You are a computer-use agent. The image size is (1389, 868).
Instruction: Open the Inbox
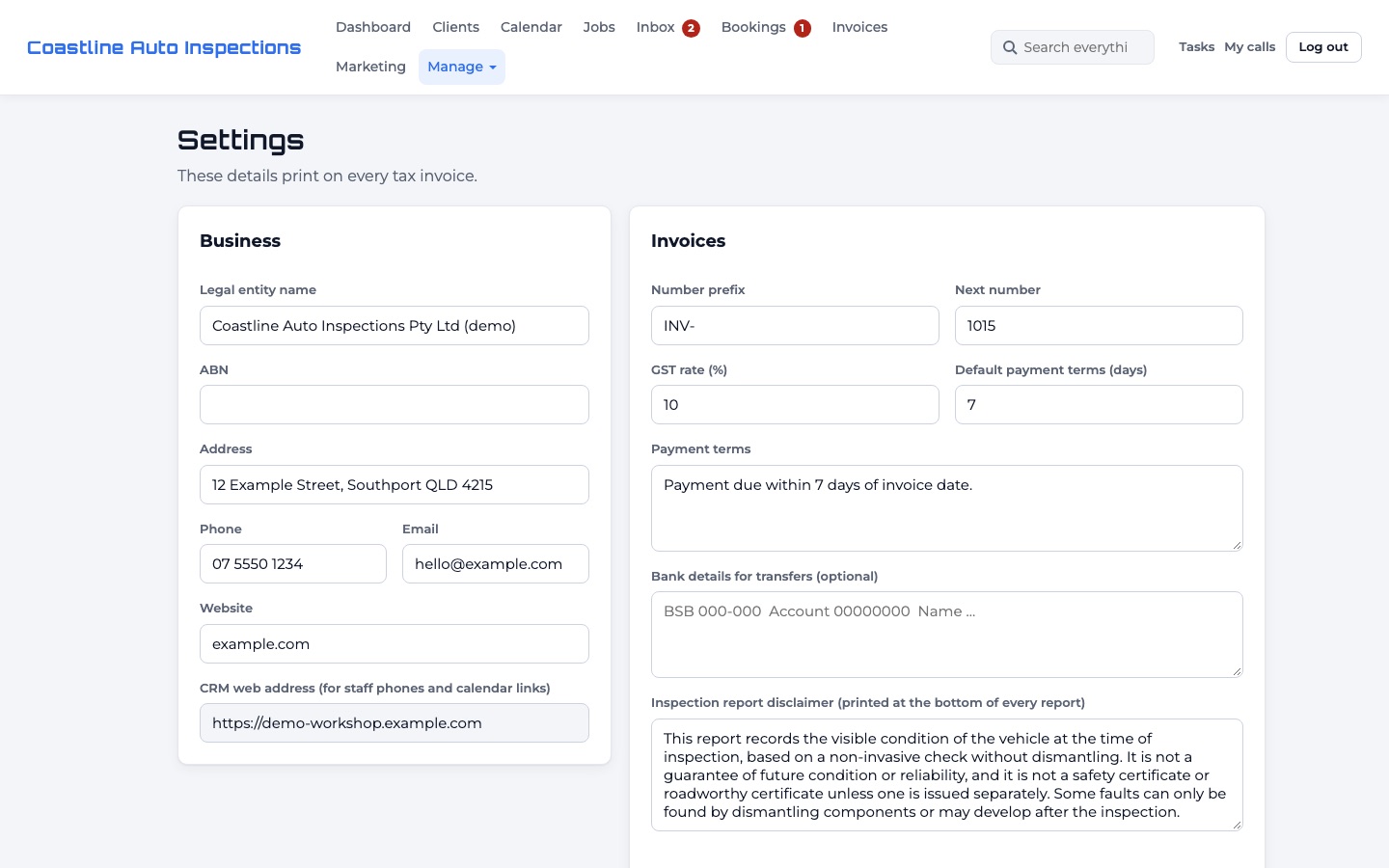point(655,27)
